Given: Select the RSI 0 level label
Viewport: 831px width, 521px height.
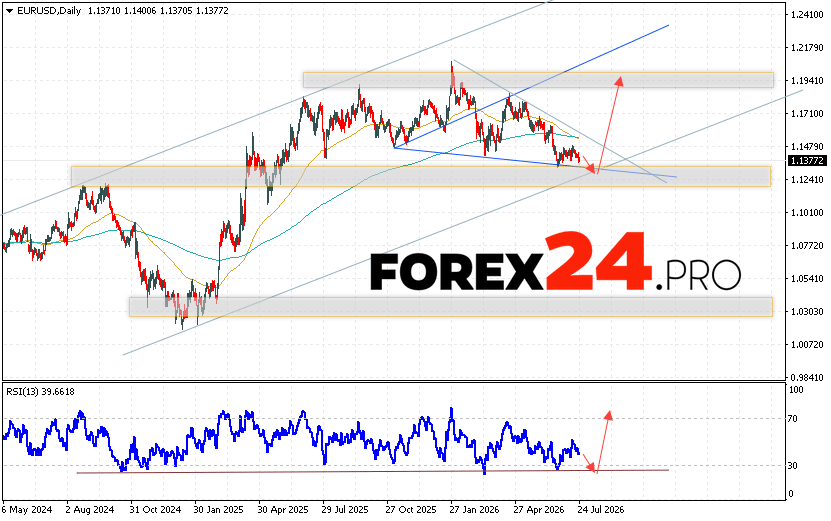Looking at the screenshot, I should click(x=791, y=494).
